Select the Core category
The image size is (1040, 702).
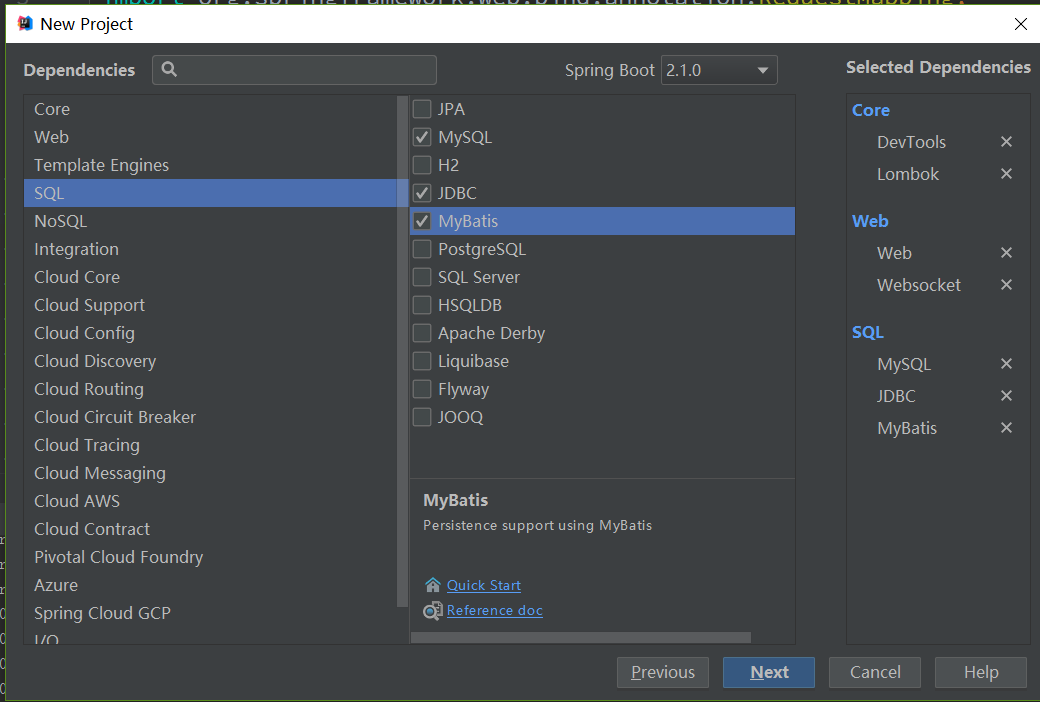[210, 109]
